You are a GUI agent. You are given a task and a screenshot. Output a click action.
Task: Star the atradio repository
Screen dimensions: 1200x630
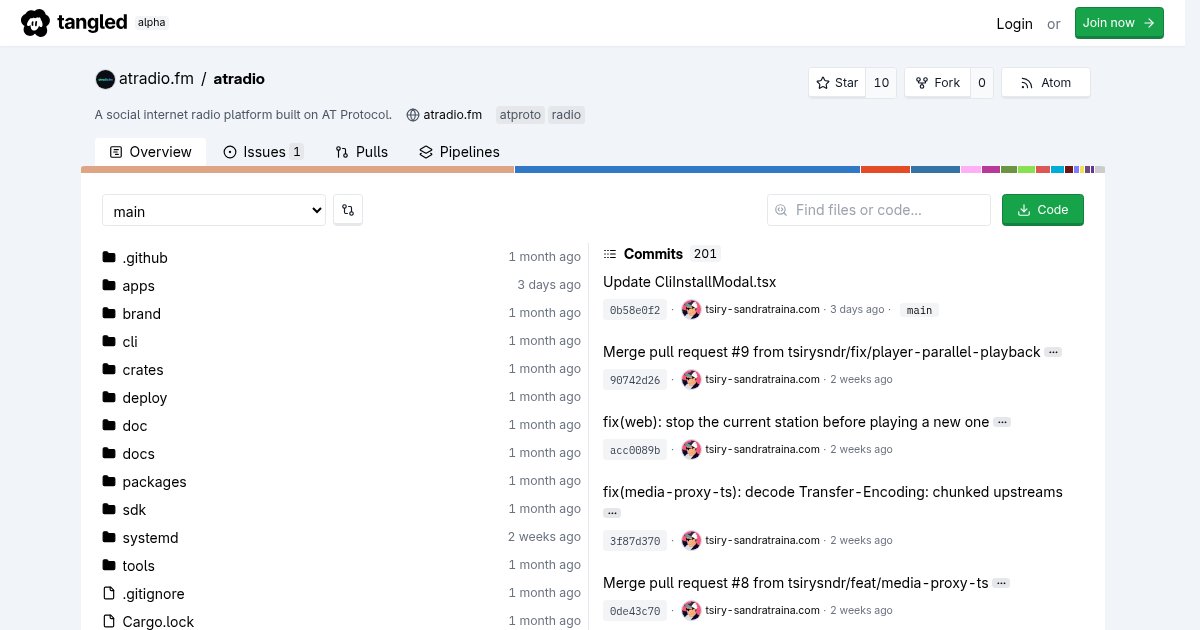click(x=837, y=83)
